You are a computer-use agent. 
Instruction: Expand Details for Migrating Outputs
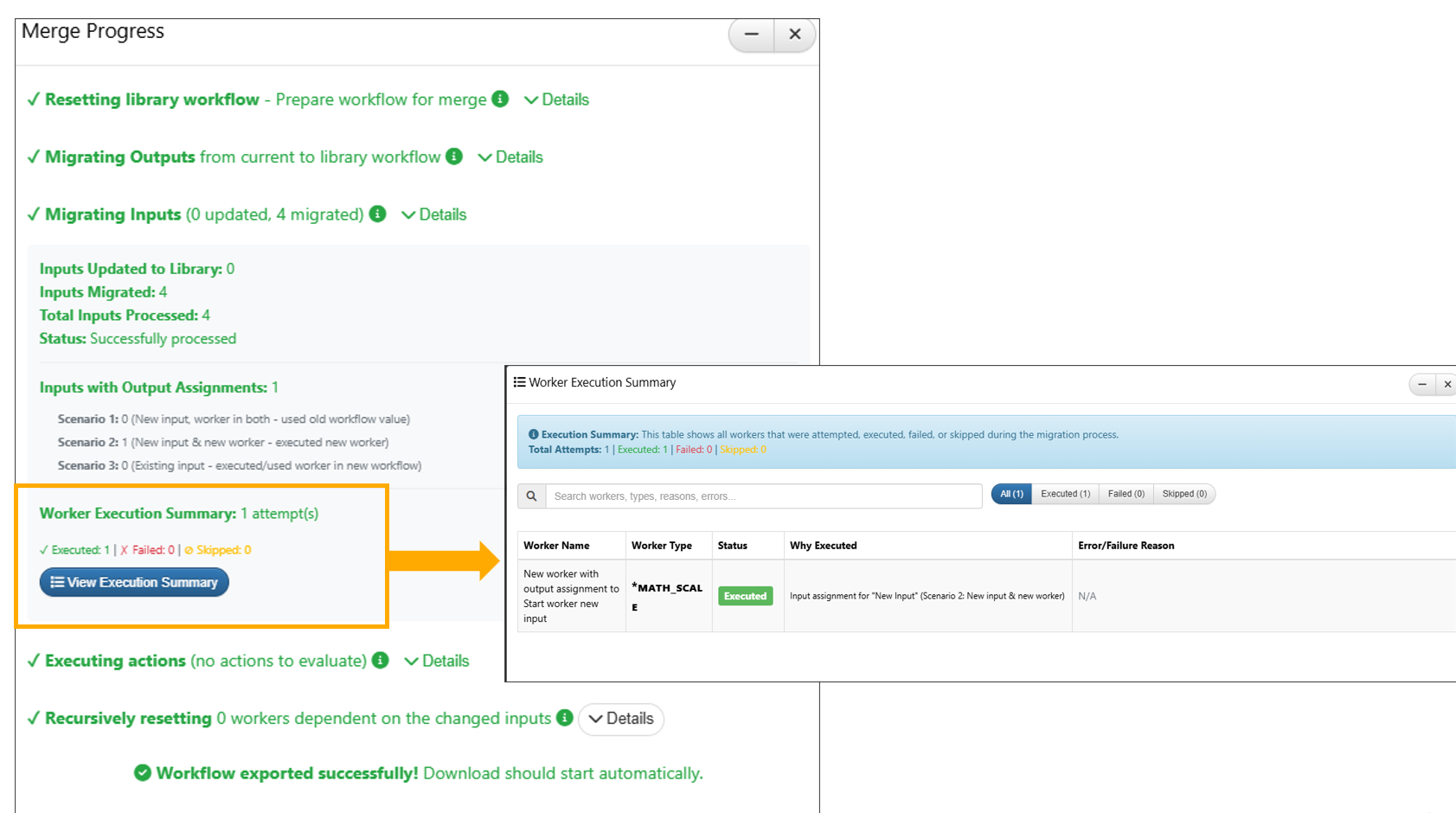coord(510,157)
